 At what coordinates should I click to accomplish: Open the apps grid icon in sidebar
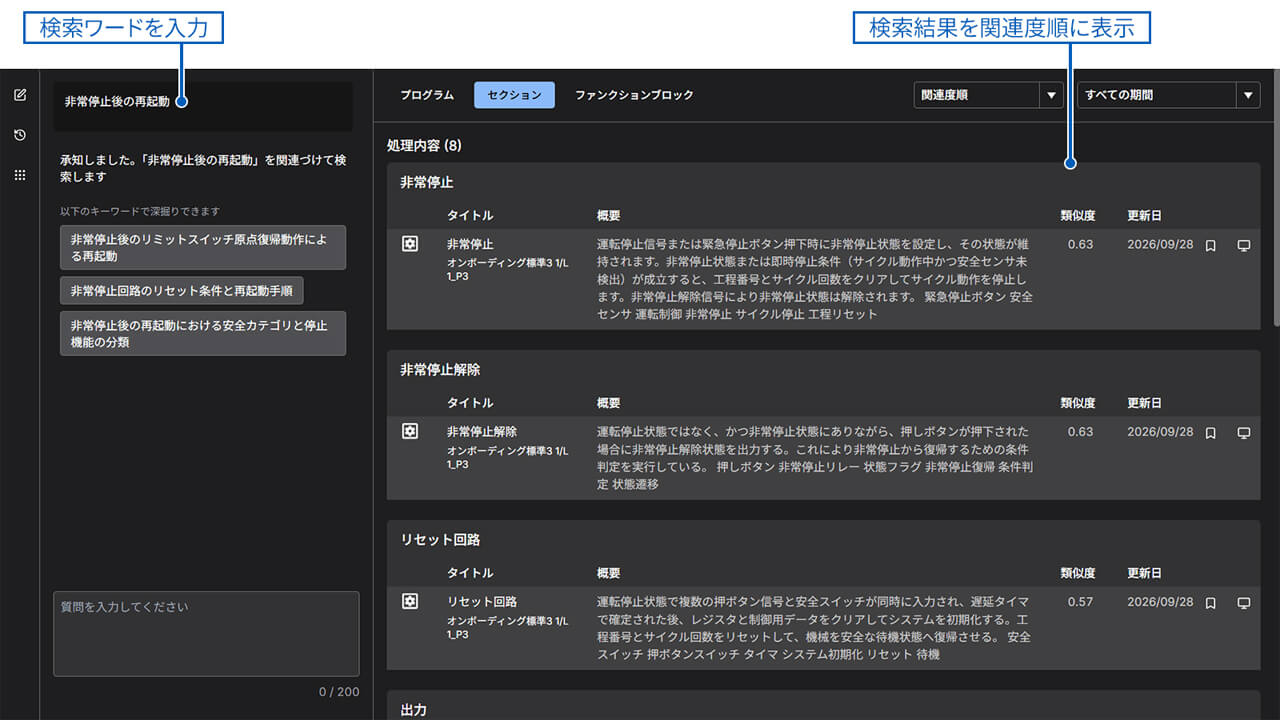click(x=20, y=175)
